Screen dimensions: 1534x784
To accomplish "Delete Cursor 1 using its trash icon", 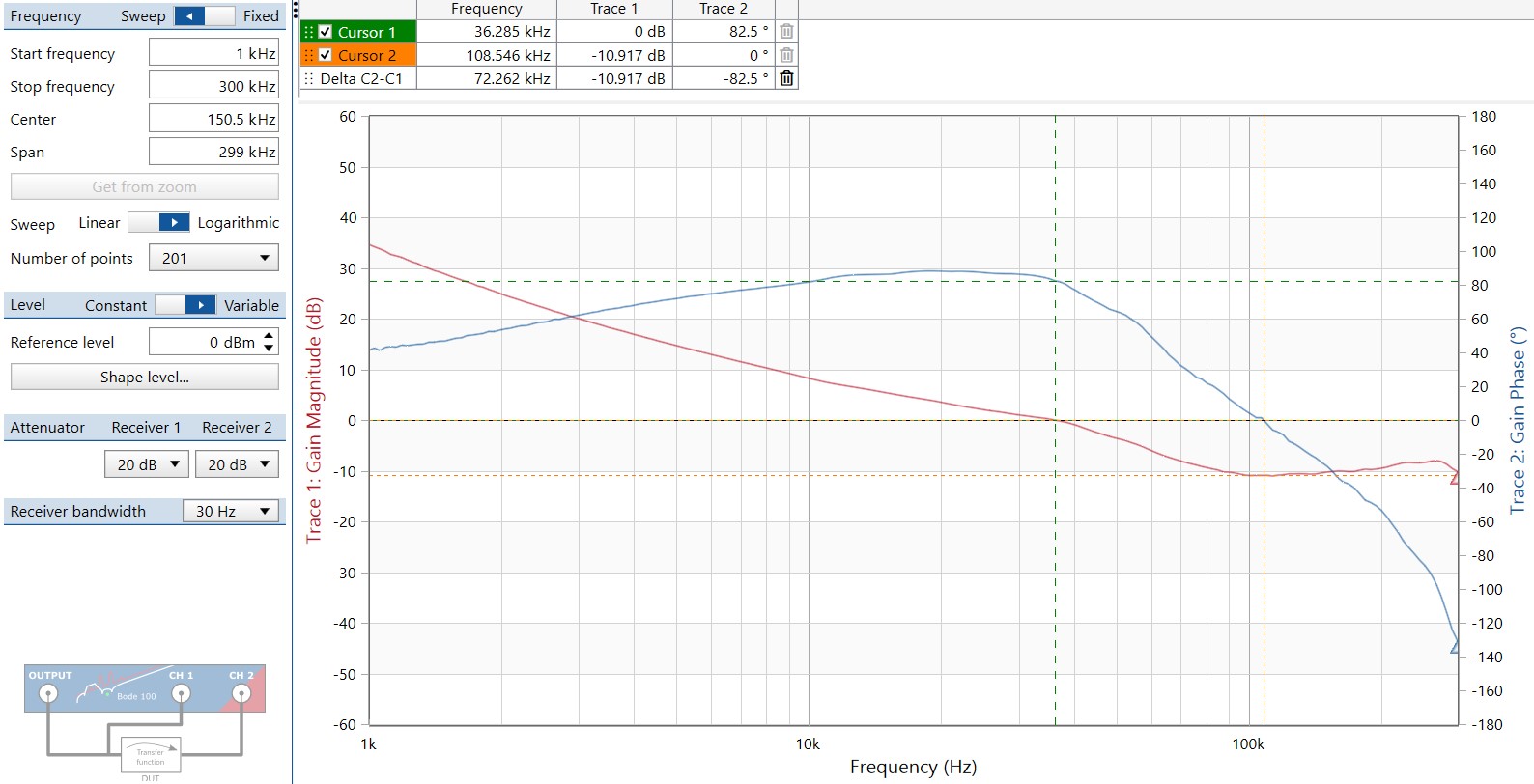I will 786,32.
